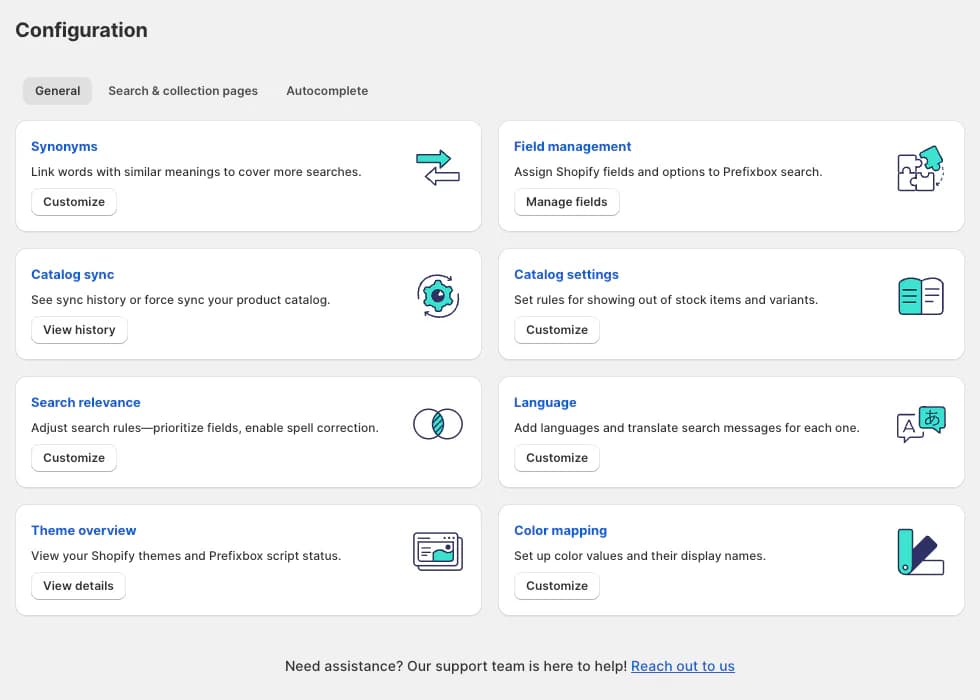Click the Catalog settings open-book icon
This screenshot has width=980, height=700.
pyautogui.click(x=921, y=296)
